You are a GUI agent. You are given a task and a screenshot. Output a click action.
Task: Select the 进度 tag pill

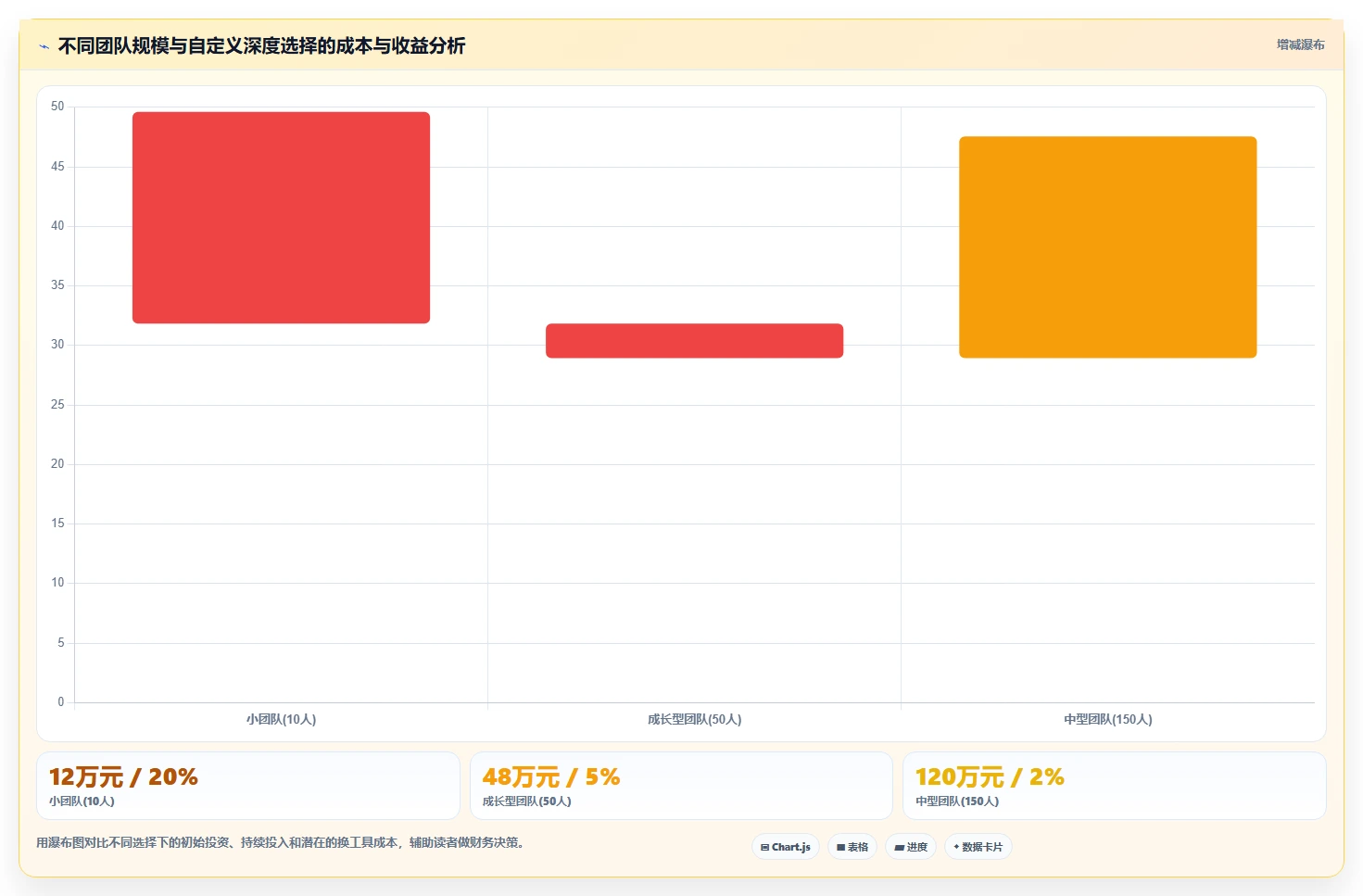[911, 847]
